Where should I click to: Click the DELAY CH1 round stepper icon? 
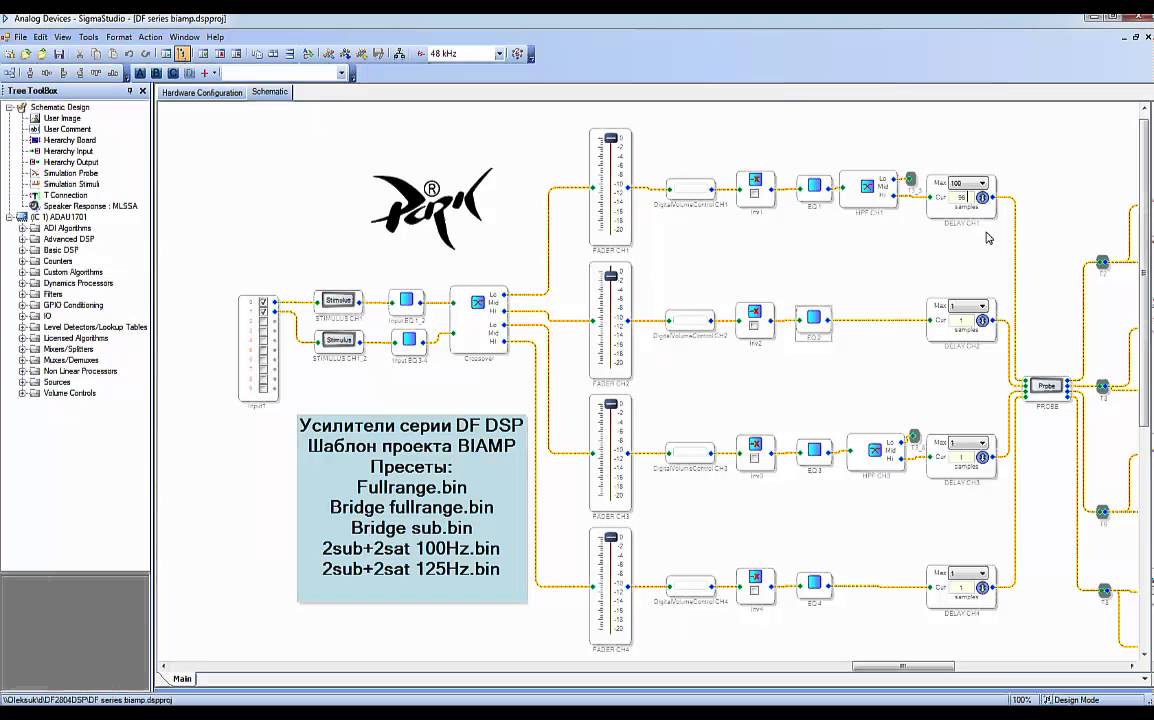pyautogui.click(x=982, y=197)
